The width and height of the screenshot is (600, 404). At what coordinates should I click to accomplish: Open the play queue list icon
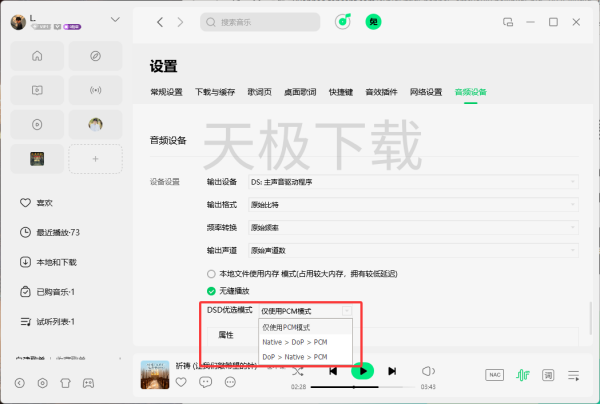pos(574,375)
